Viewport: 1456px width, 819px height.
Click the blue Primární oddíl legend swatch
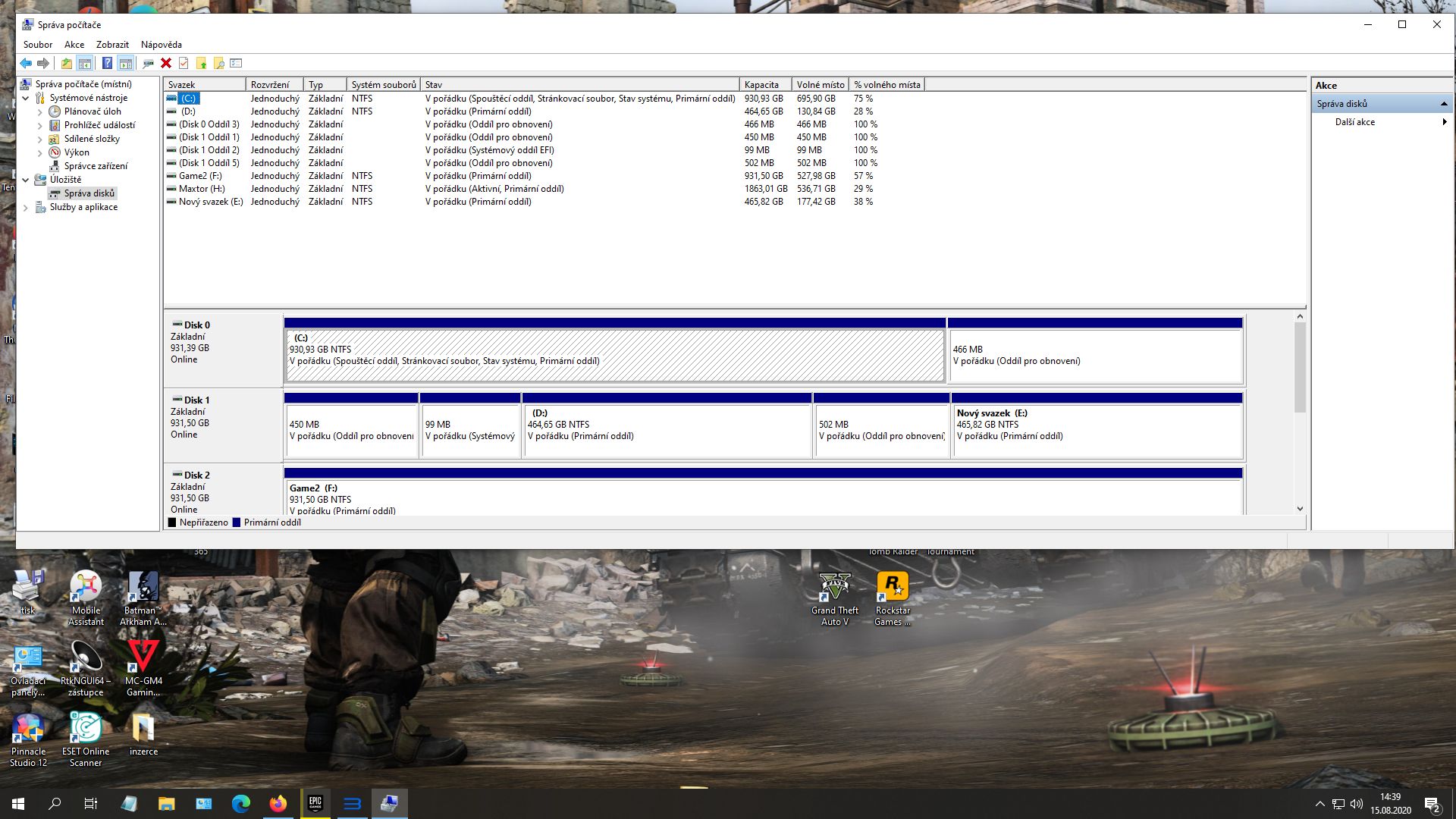[x=237, y=522]
